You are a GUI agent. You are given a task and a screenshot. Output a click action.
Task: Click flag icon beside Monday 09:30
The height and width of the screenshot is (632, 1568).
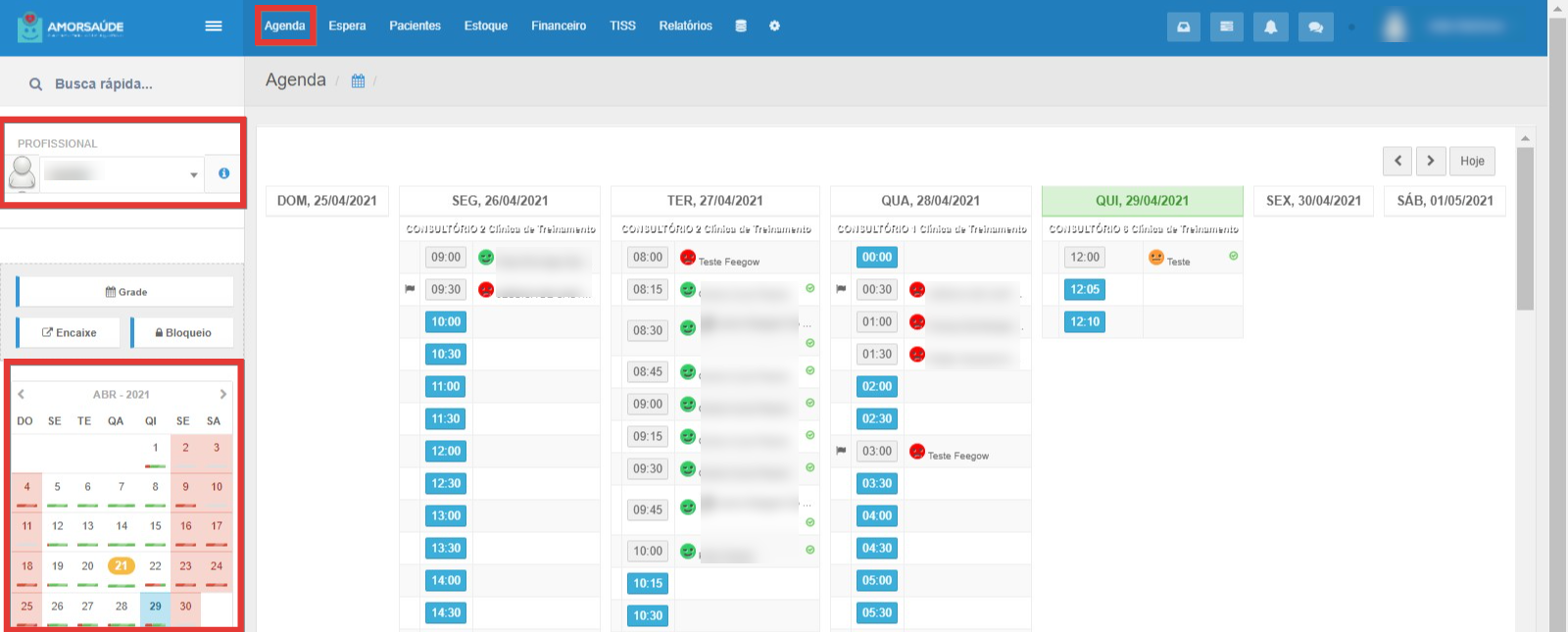(x=410, y=289)
